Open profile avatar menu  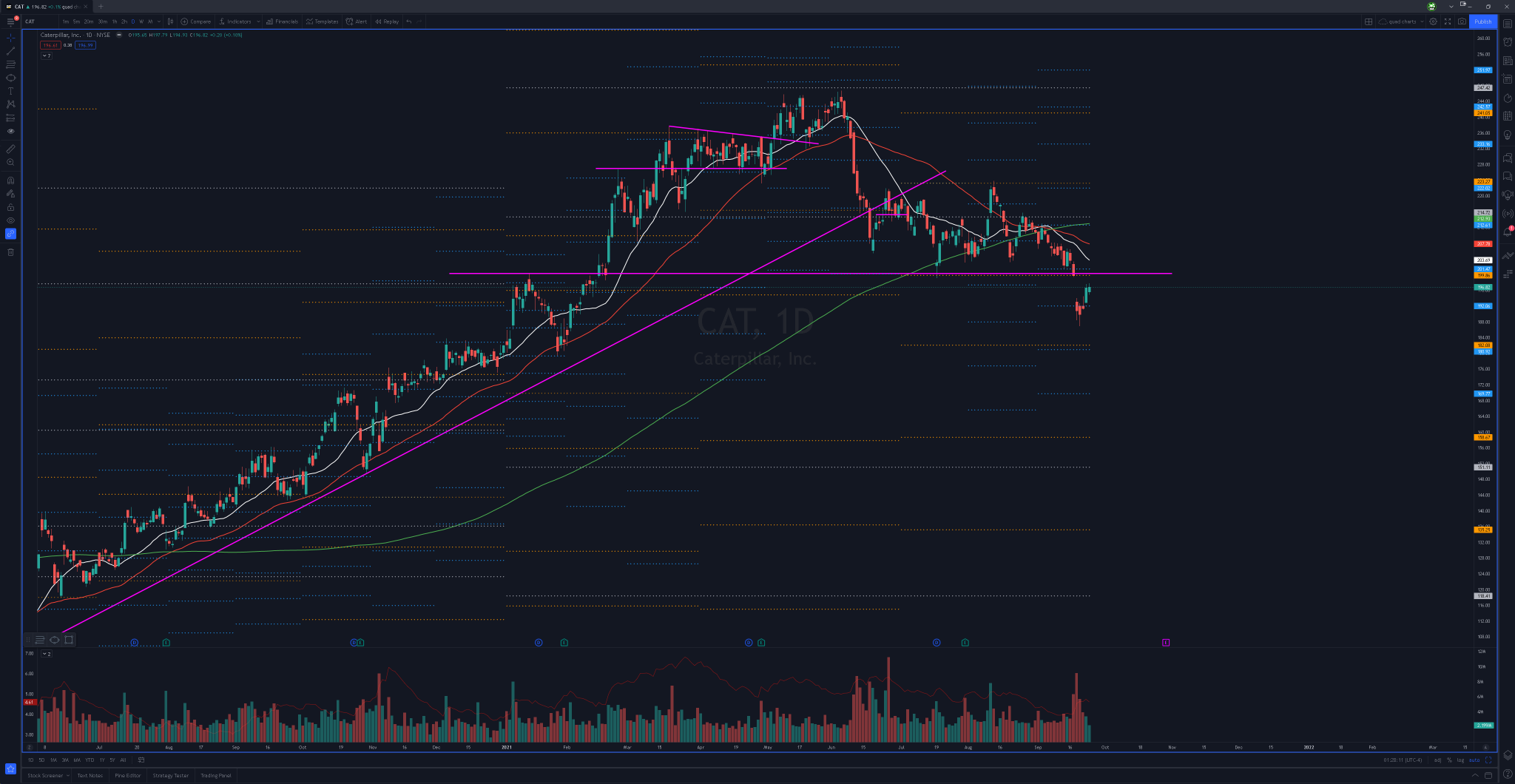click(x=1431, y=7)
